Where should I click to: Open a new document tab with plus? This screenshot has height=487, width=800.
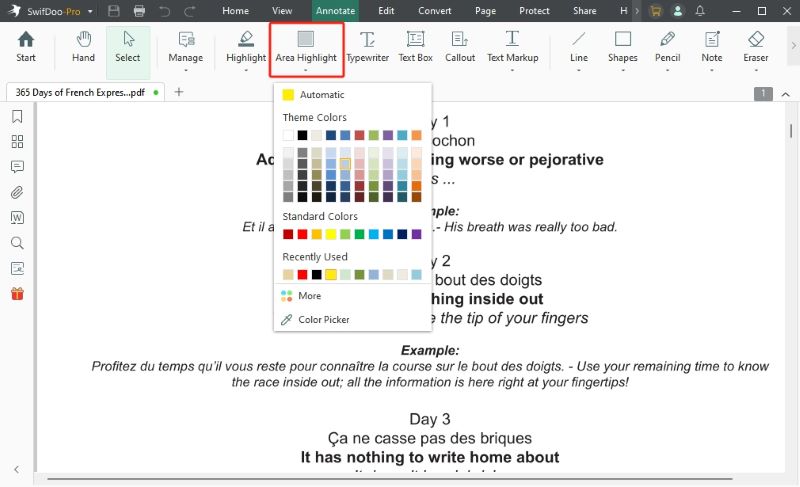179,92
